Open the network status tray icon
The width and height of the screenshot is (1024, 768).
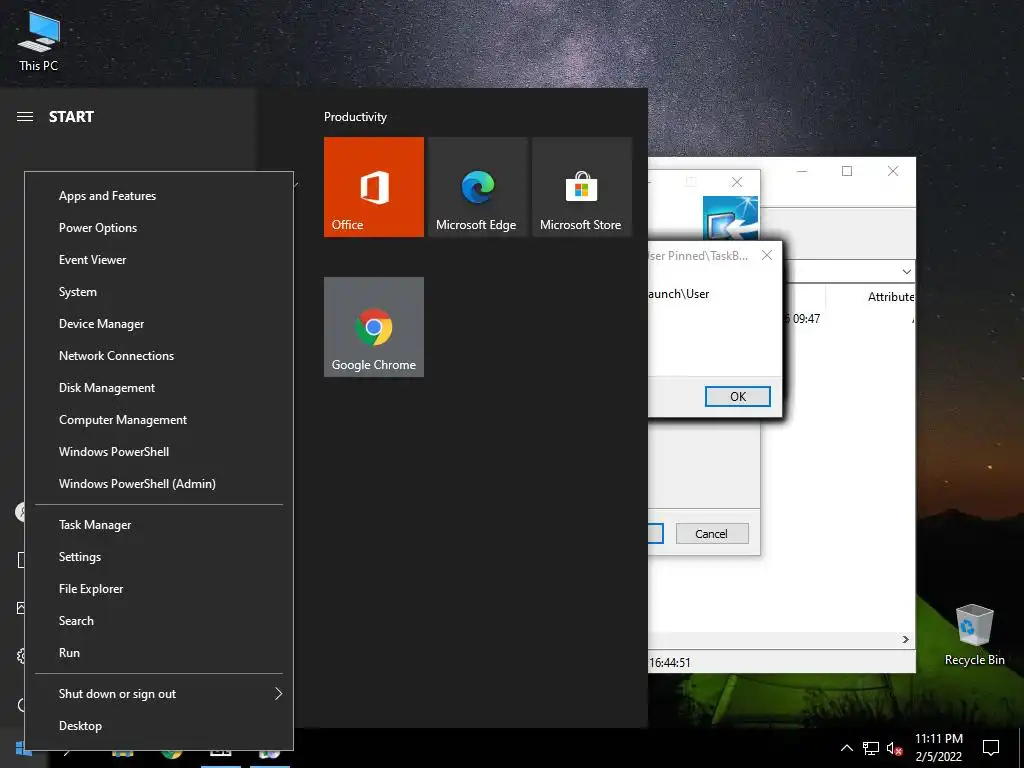871,748
